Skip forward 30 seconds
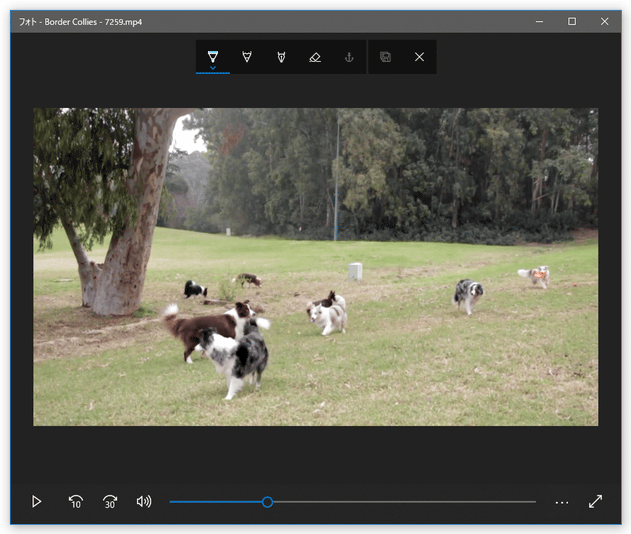 pos(110,501)
